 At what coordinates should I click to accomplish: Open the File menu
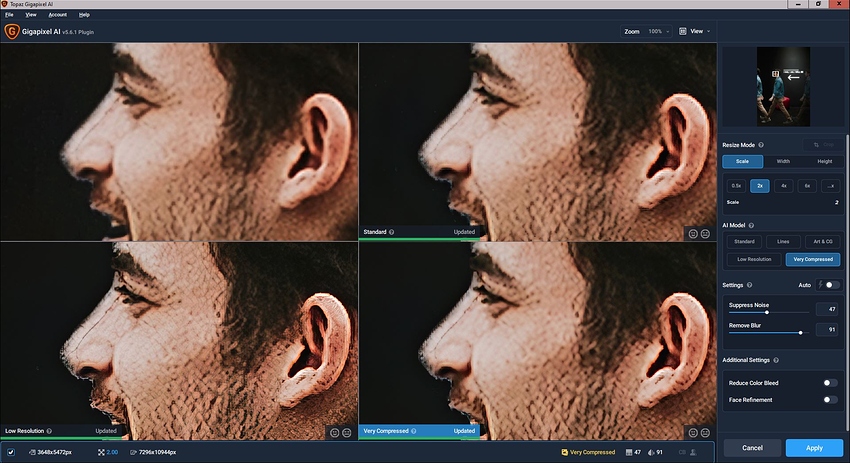[x=9, y=15]
